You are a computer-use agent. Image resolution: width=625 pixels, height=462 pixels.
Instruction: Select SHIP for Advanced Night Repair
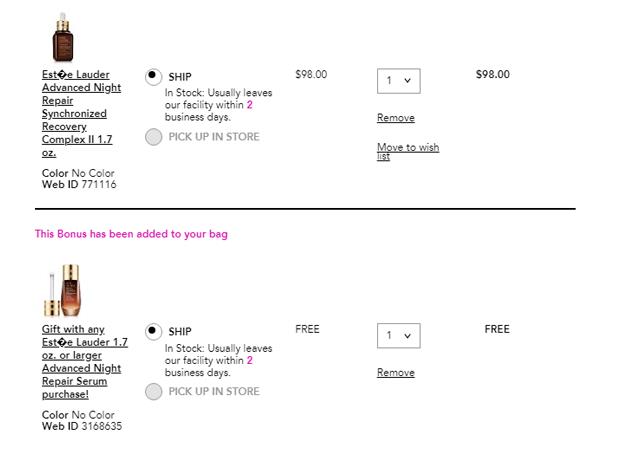tap(153, 77)
